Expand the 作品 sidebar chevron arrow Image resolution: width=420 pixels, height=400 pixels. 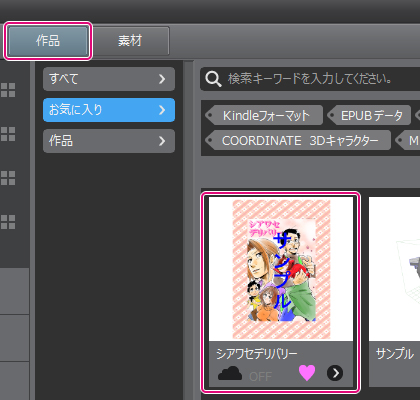[x=162, y=141]
